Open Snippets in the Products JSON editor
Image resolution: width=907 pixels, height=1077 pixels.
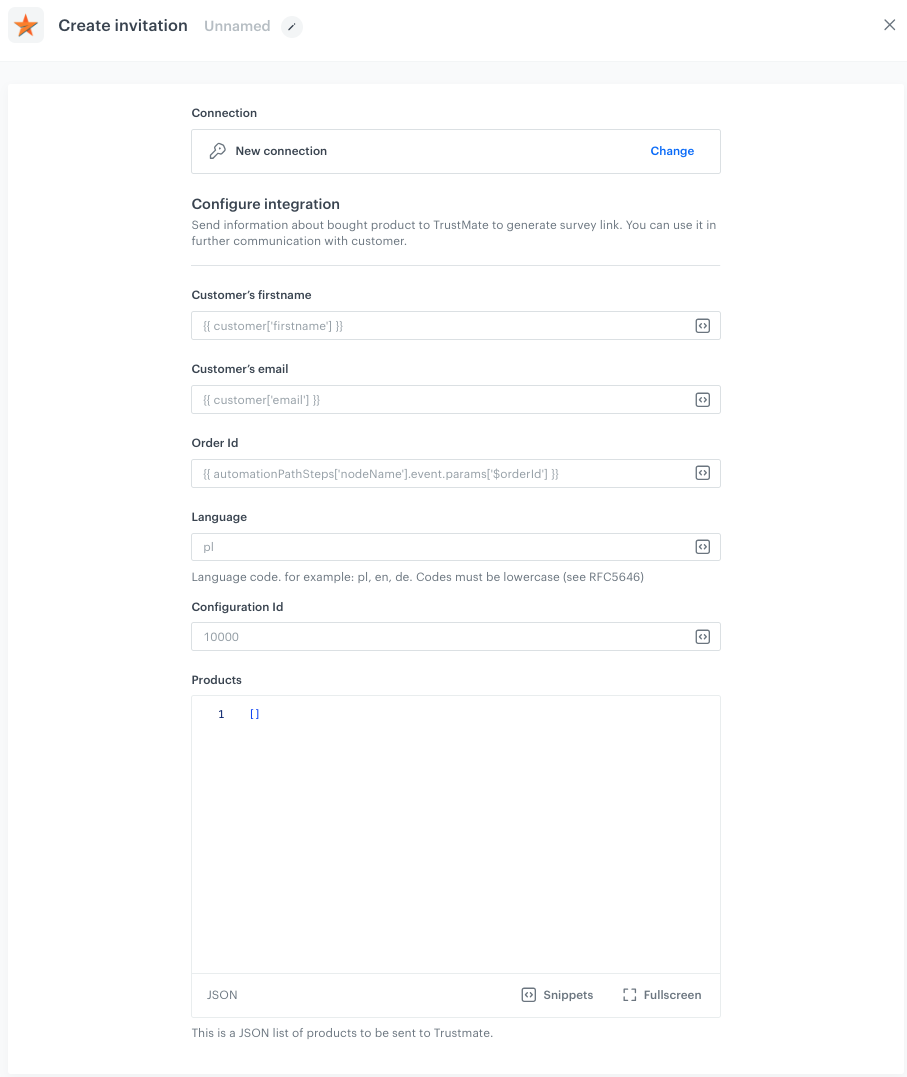click(x=556, y=994)
